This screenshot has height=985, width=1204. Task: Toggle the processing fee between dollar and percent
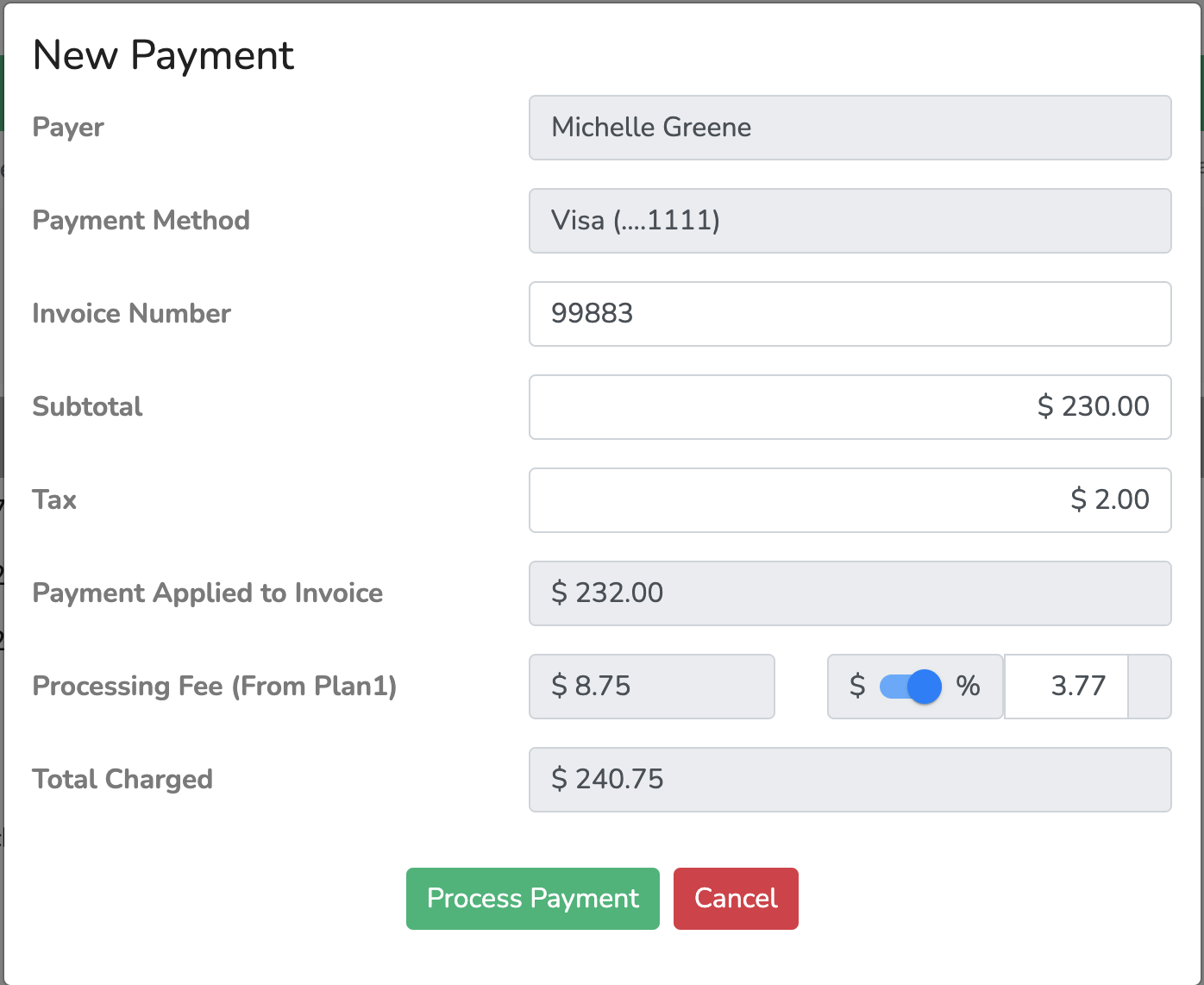pyautogui.click(x=913, y=687)
